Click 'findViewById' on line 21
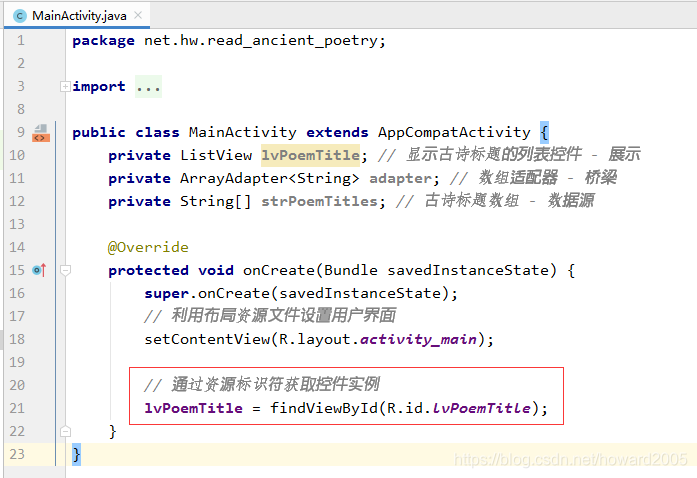The height and width of the screenshot is (478, 697). tap(324, 408)
